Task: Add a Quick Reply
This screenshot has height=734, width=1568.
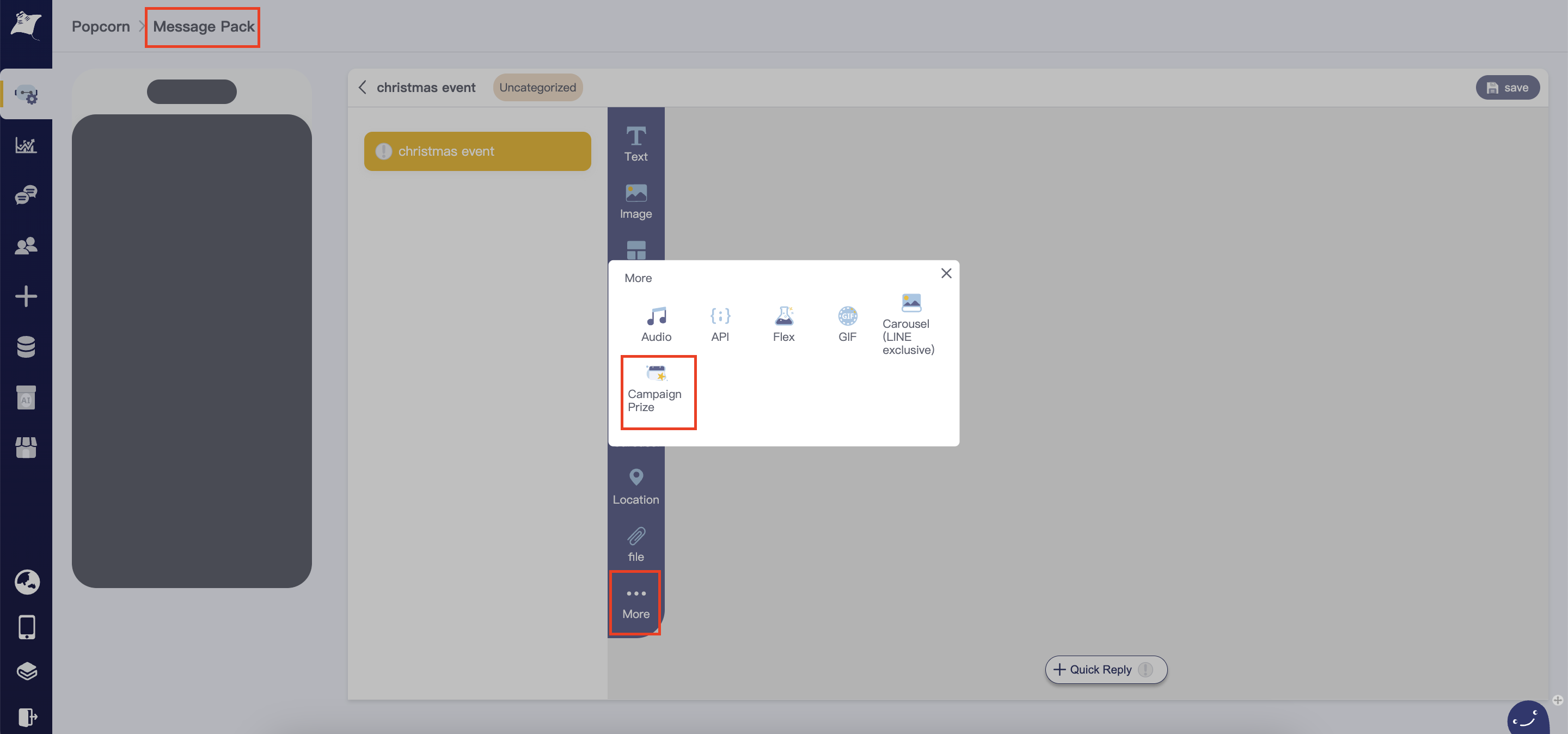Action: point(1105,669)
